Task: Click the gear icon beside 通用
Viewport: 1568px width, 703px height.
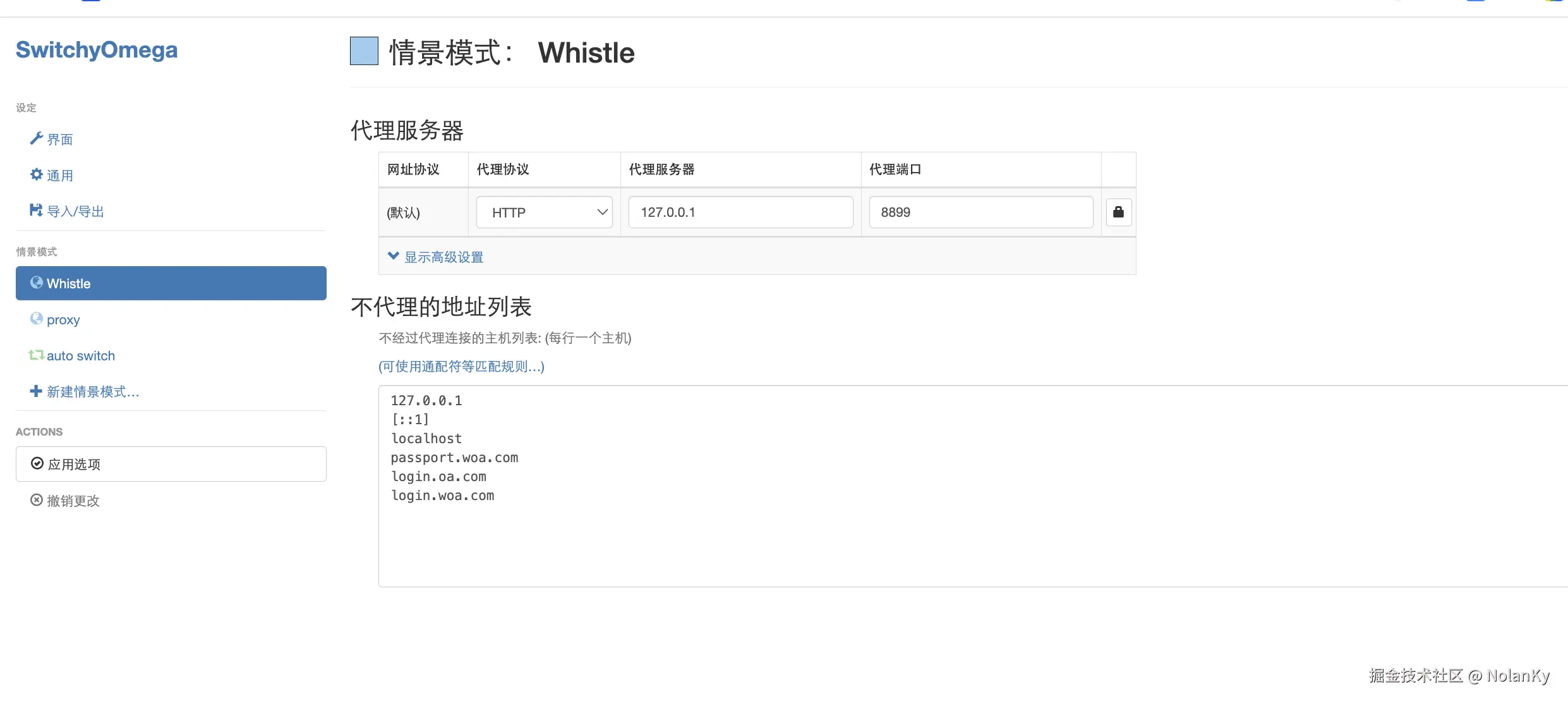Action: click(36, 174)
